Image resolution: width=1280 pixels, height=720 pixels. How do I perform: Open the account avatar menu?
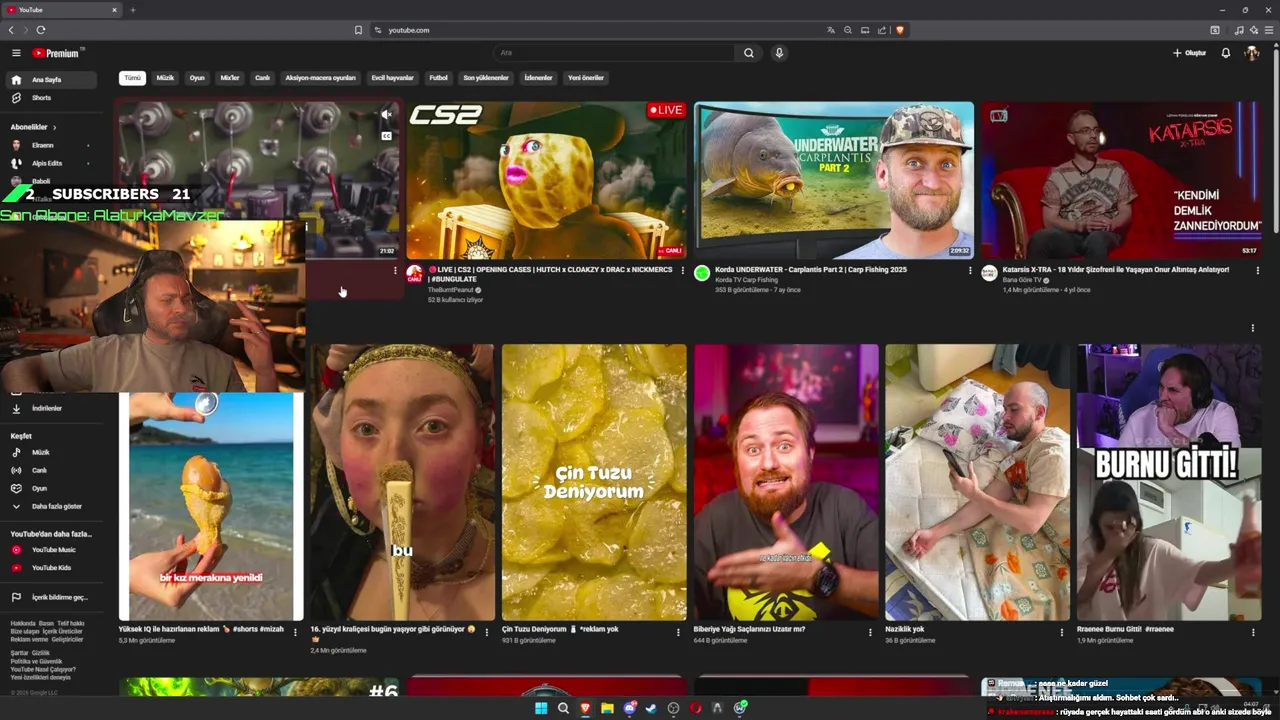(1251, 53)
